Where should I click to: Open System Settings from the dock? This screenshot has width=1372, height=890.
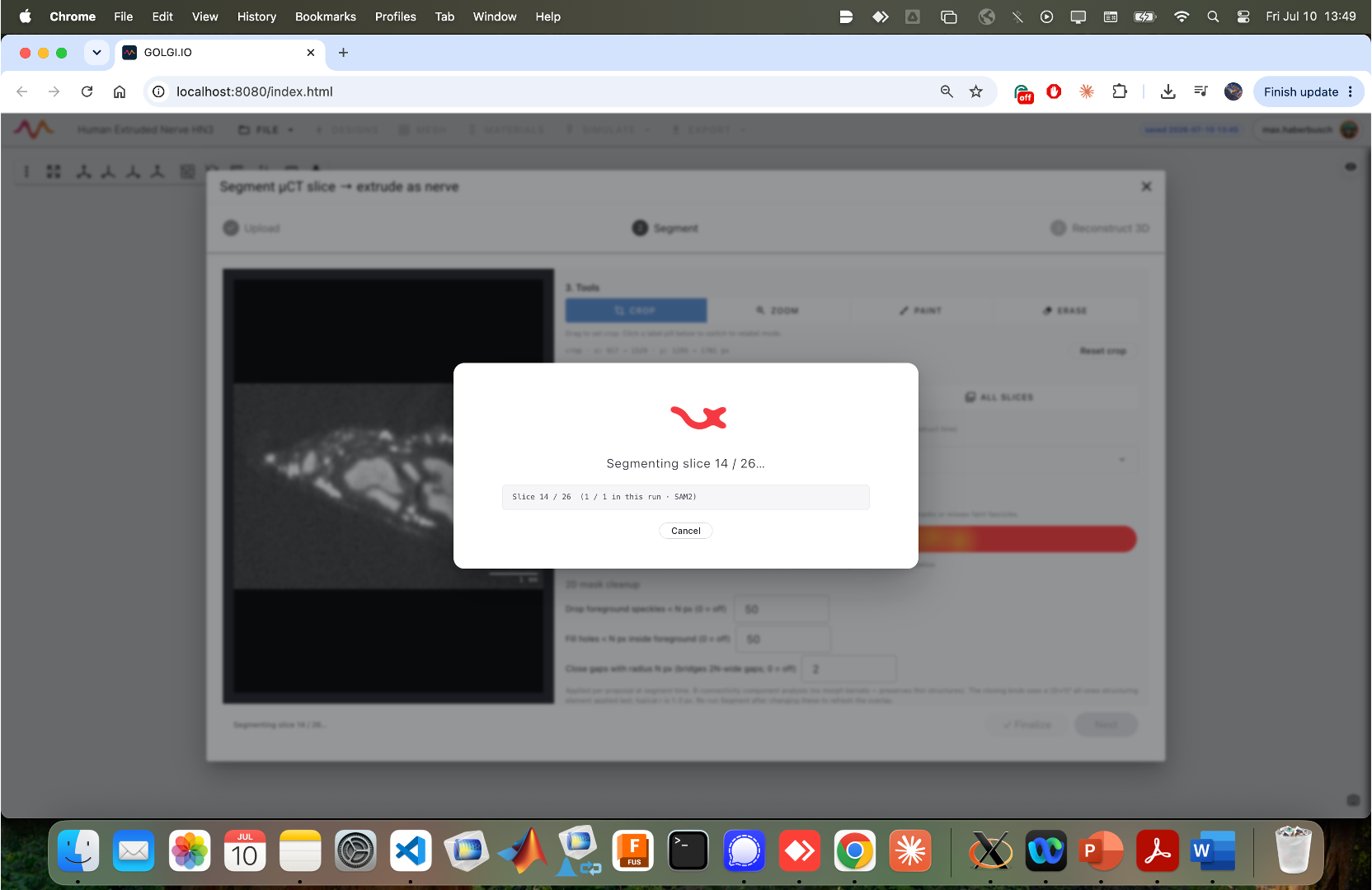pos(355,851)
